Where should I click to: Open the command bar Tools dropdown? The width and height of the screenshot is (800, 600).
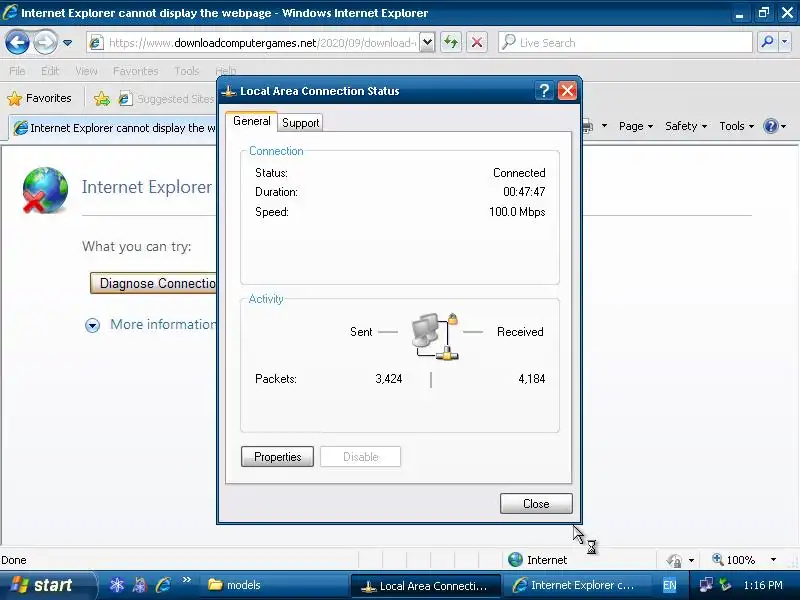pos(736,126)
